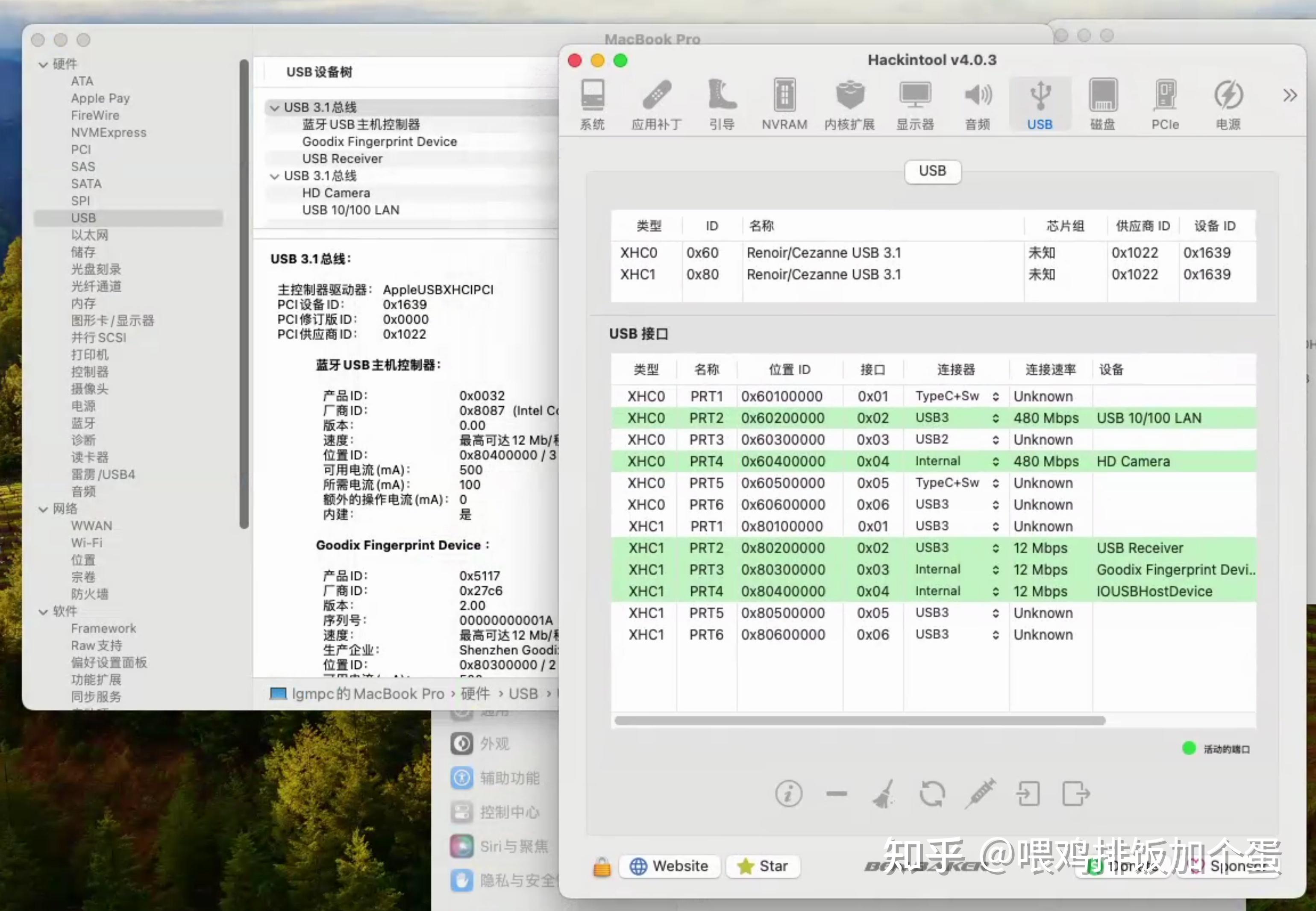Screen dimensions: 1316x911
Task: Click the minus remove-port icon
Action: pyautogui.click(x=837, y=793)
